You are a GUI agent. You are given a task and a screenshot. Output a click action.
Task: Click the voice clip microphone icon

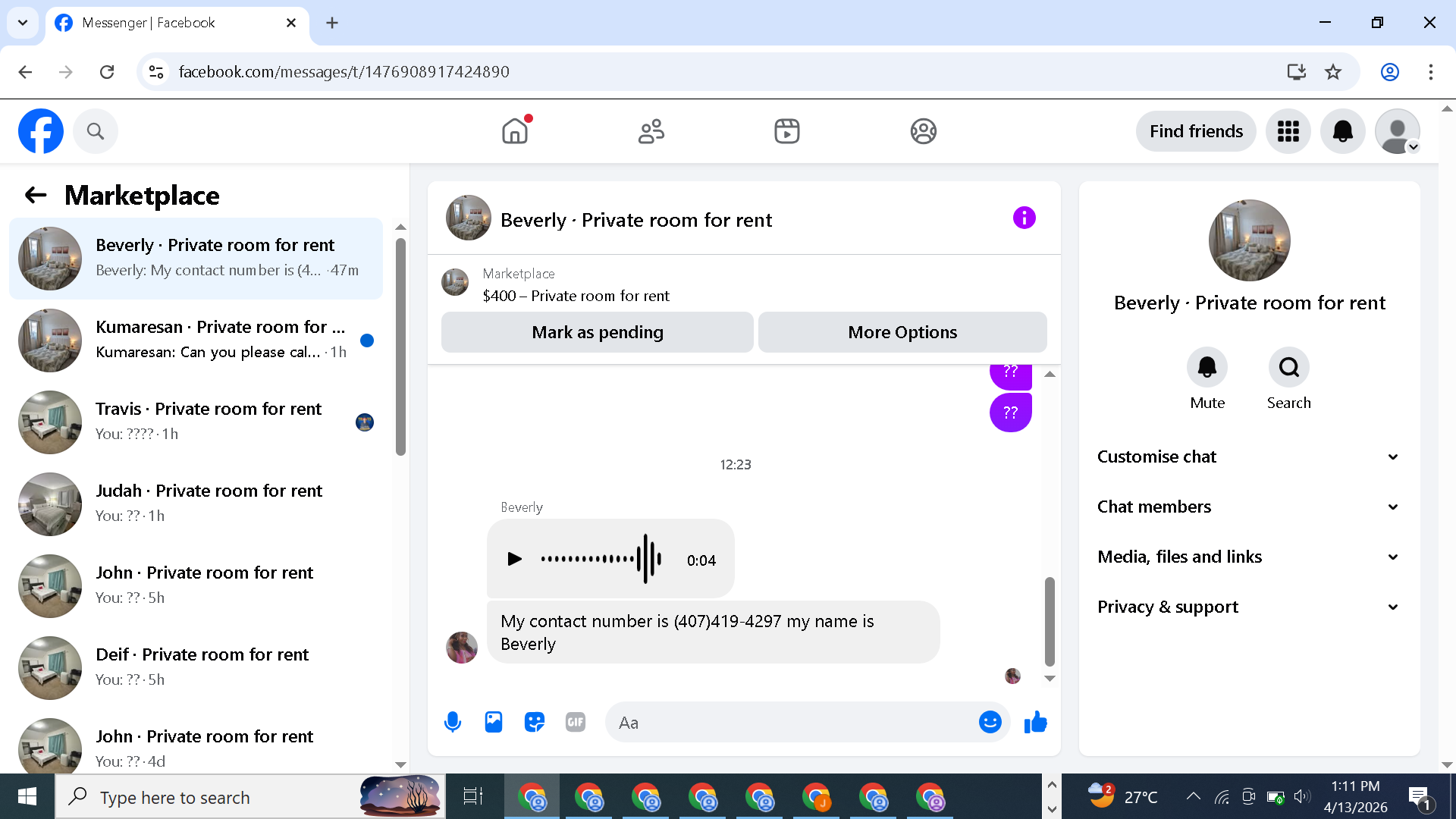click(453, 722)
